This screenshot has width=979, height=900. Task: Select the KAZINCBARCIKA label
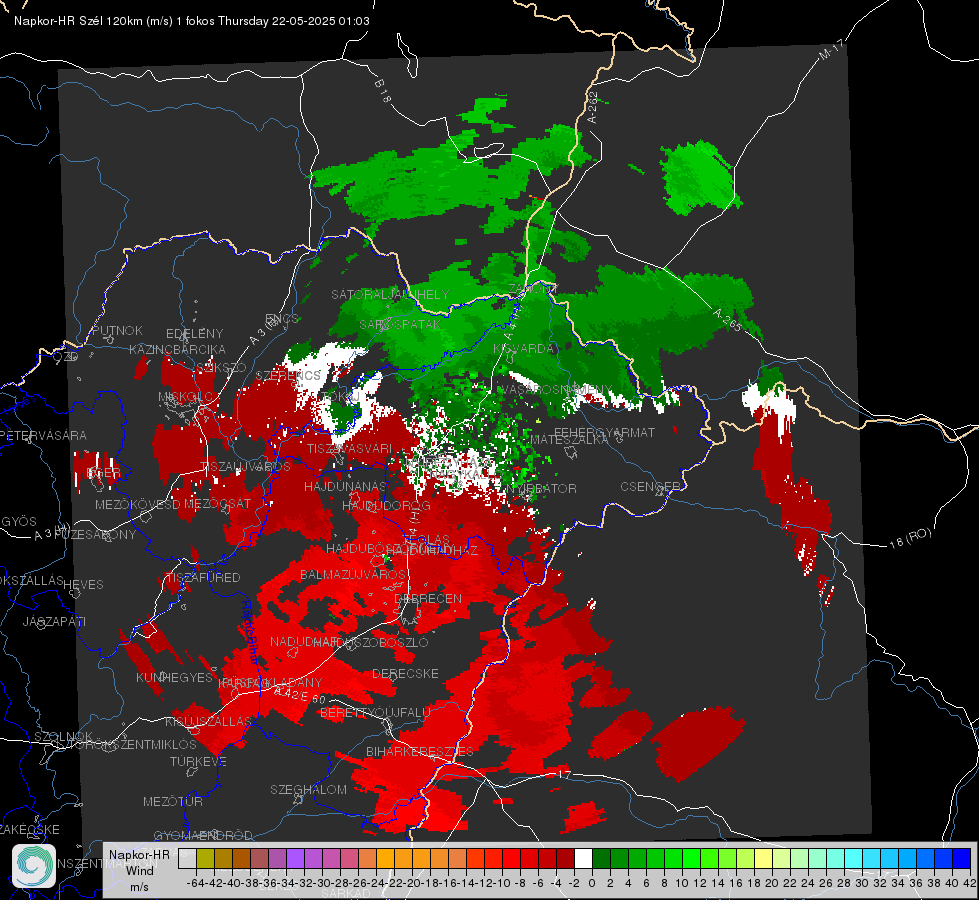click(x=177, y=349)
